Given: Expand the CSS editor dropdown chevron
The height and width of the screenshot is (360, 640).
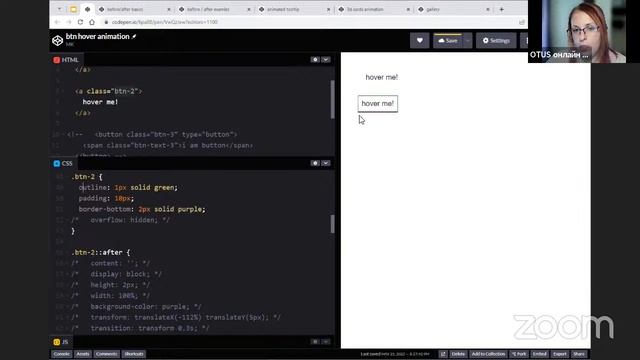Looking at the screenshot, I should tap(326, 163).
